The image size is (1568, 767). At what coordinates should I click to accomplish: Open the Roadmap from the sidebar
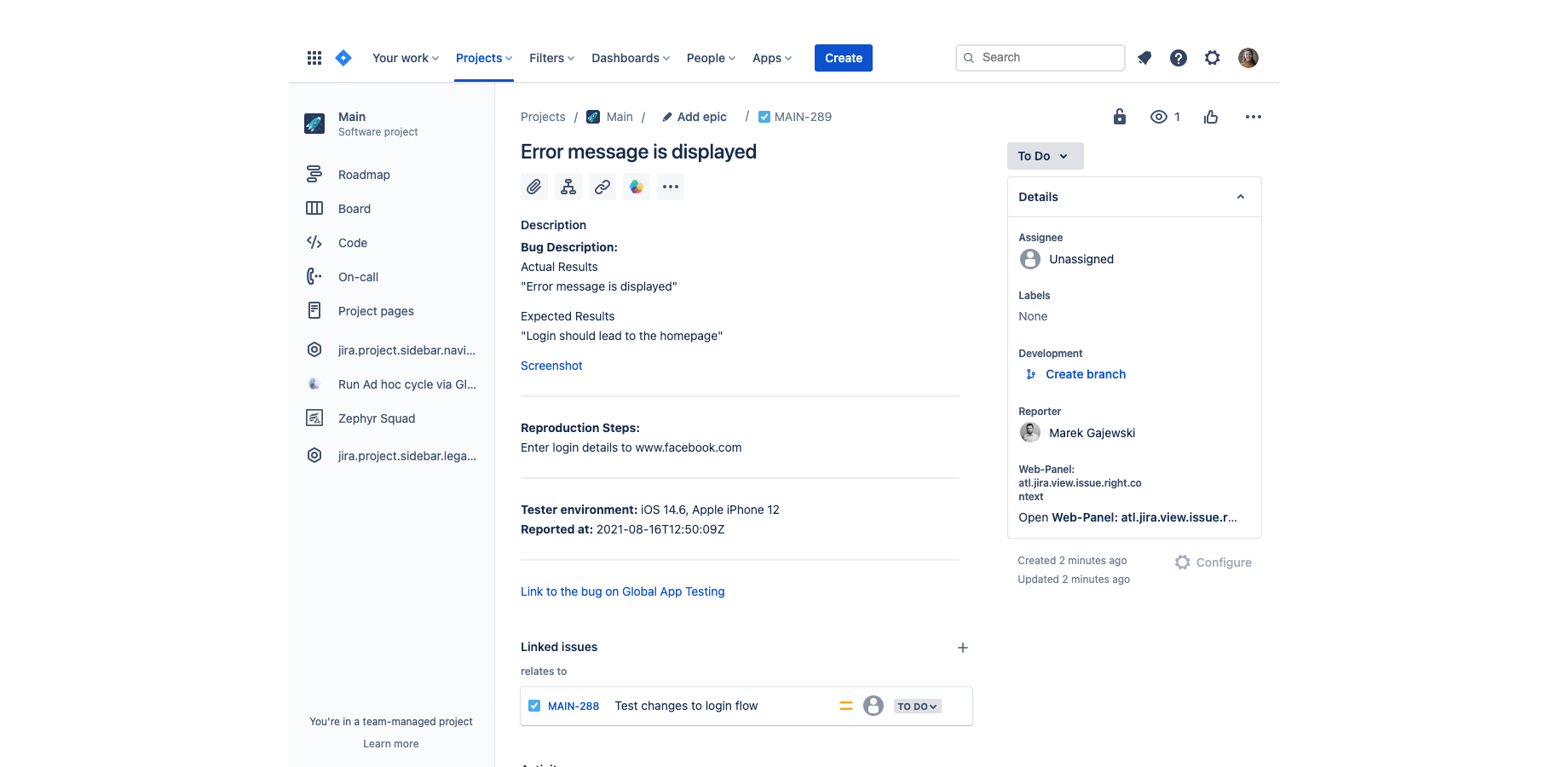pos(364,174)
